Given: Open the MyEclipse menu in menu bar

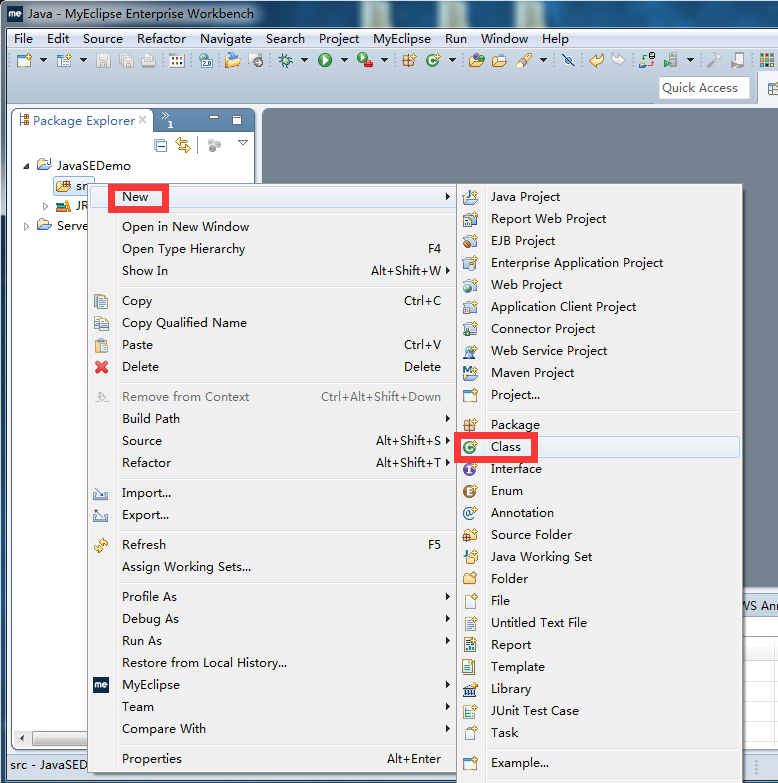Looking at the screenshot, I should click(x=401, y=39).
